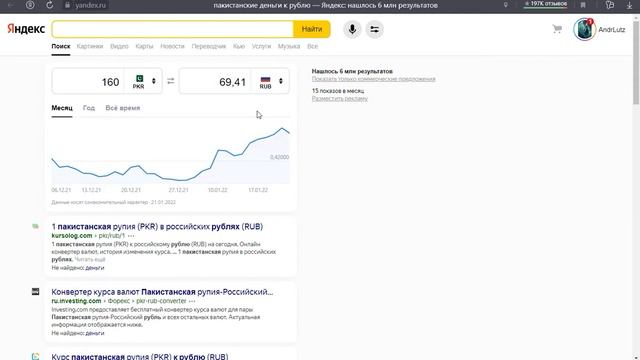Click 'pkr/rub/1' breadcrumb path
The image size is (640, 360).
111,236
